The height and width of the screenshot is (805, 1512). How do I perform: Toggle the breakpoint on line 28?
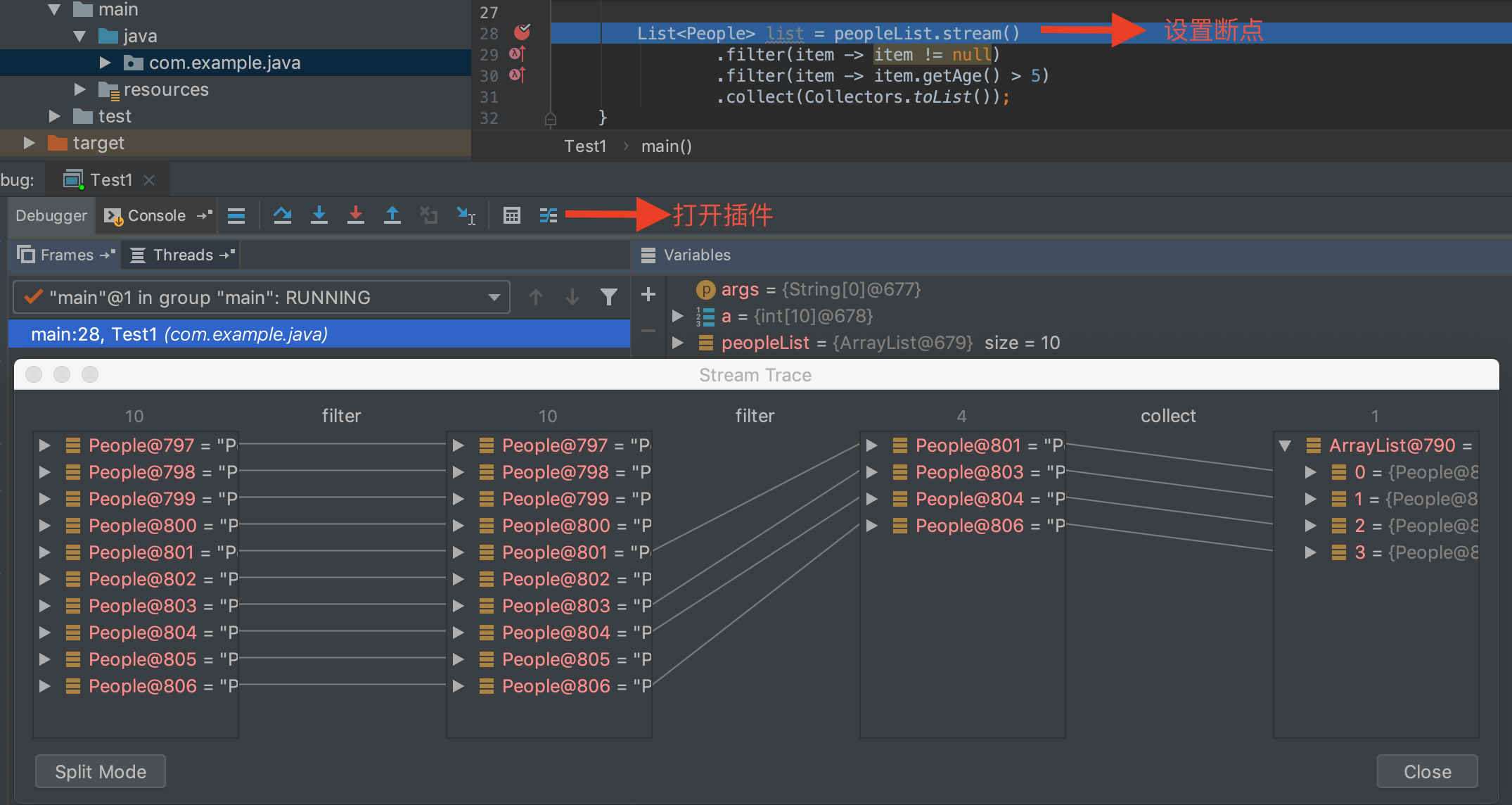click(522, 32)
